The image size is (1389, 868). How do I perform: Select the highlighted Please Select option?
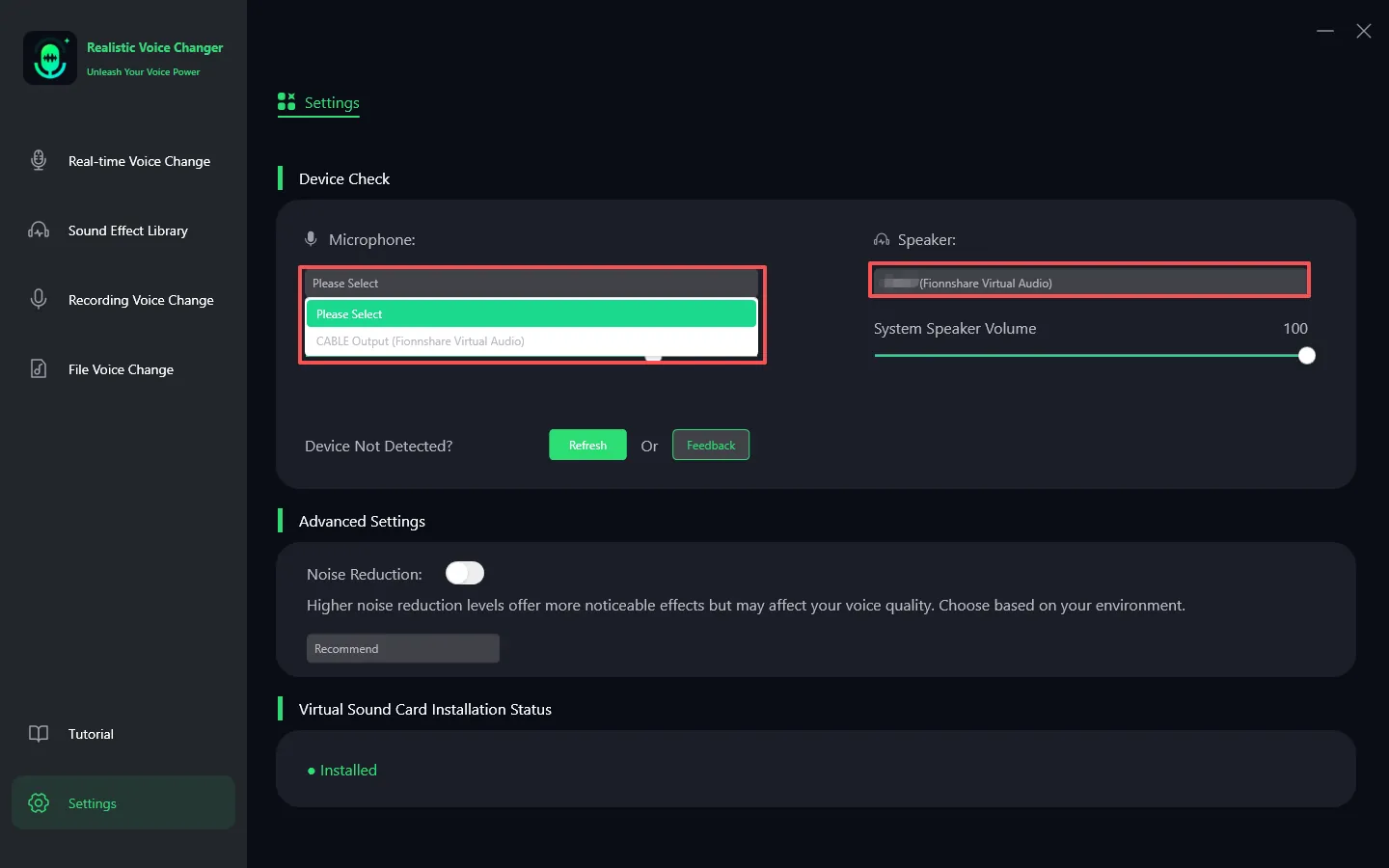(531, 314)
